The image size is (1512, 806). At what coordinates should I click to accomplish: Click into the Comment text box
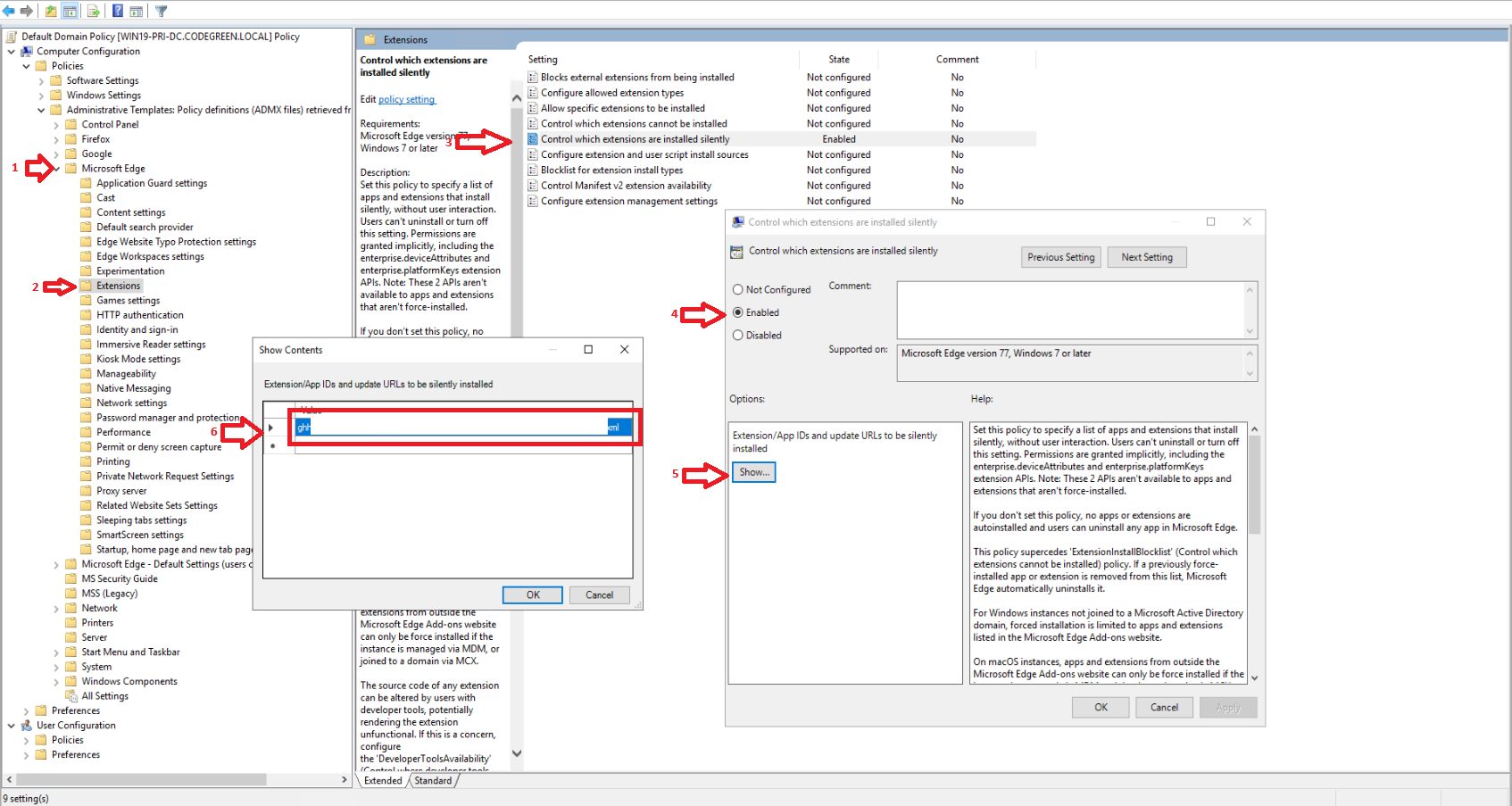[x=1069, y=310]
